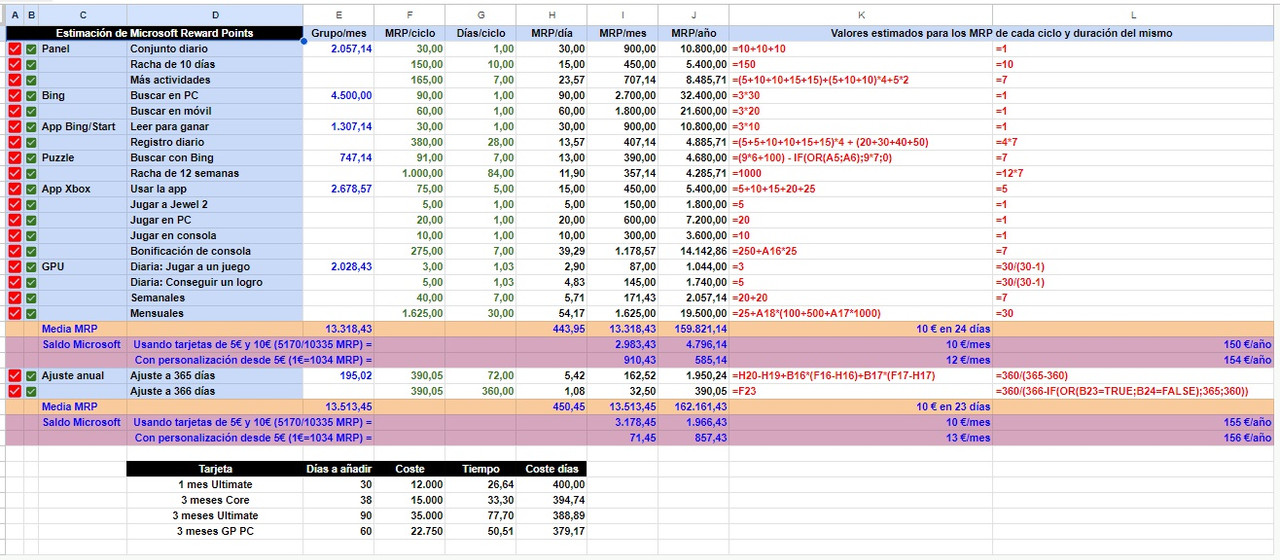Click the 'MRP/ciclo' header cell
The width and height of the screenshot is (1280, 560).
coord(410,33)
